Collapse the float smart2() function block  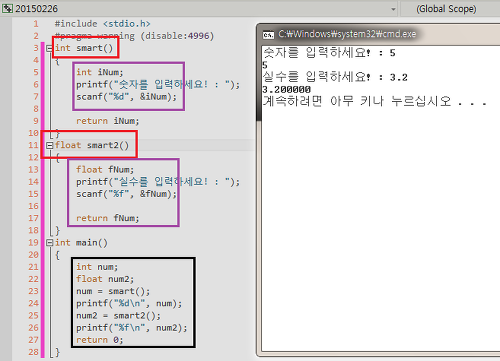49,145
